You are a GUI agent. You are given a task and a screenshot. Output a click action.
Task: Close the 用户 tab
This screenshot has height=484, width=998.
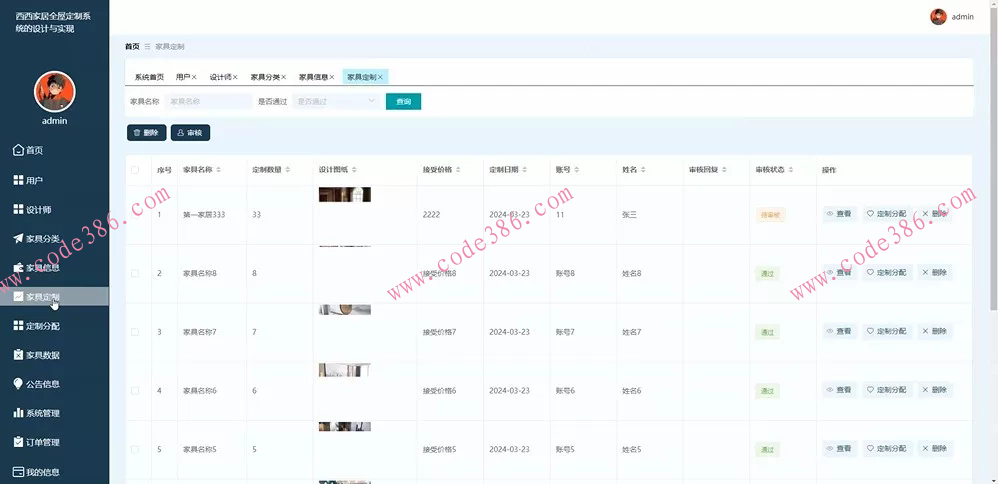point(194,77)
